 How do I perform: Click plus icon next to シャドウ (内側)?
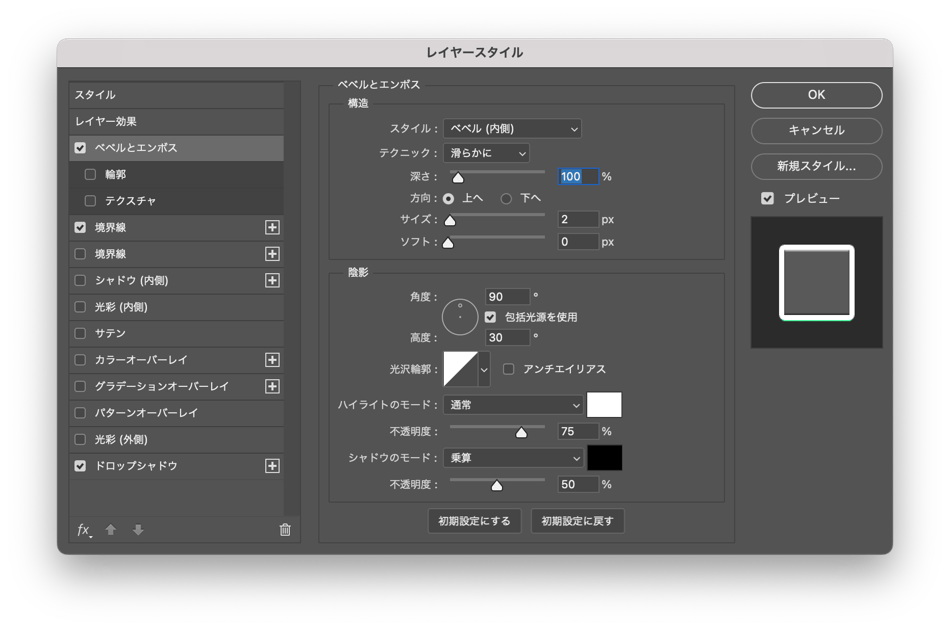272,281
